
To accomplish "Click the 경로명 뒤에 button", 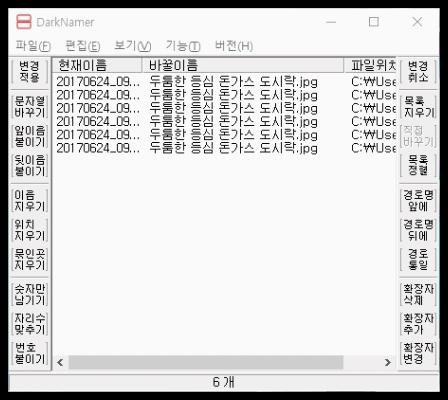I will coord(418,230).
